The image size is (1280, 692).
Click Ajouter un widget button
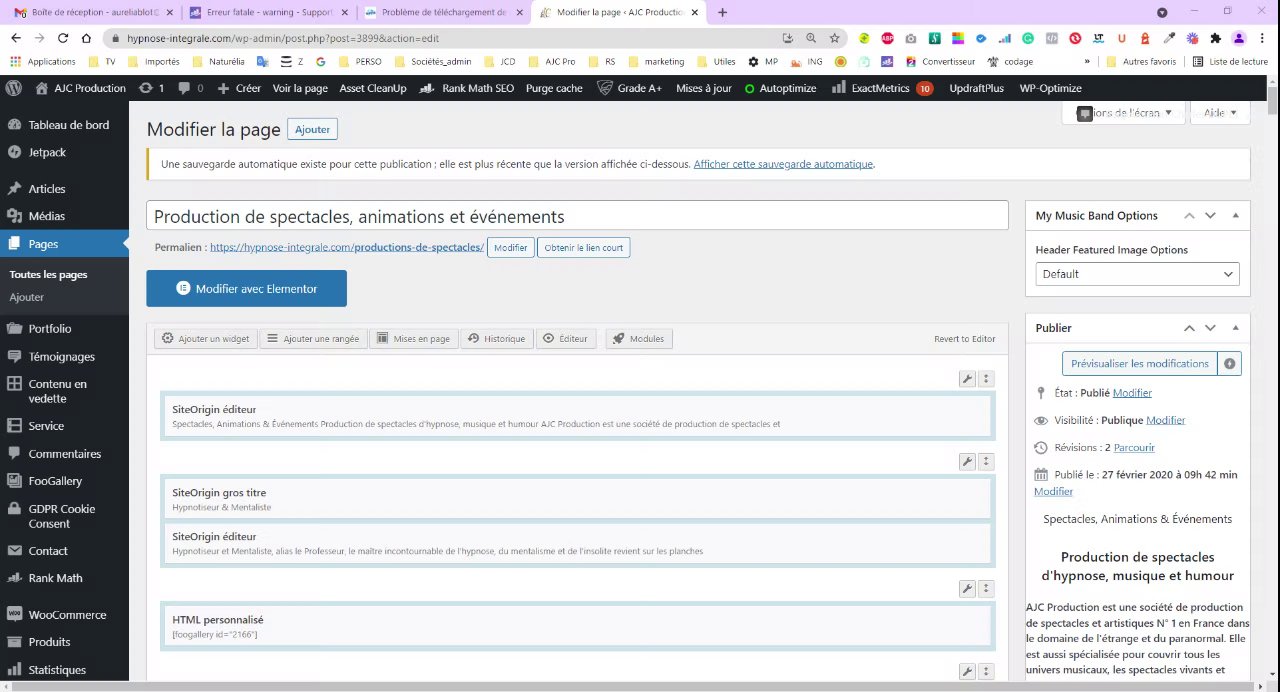click(206, 339)
